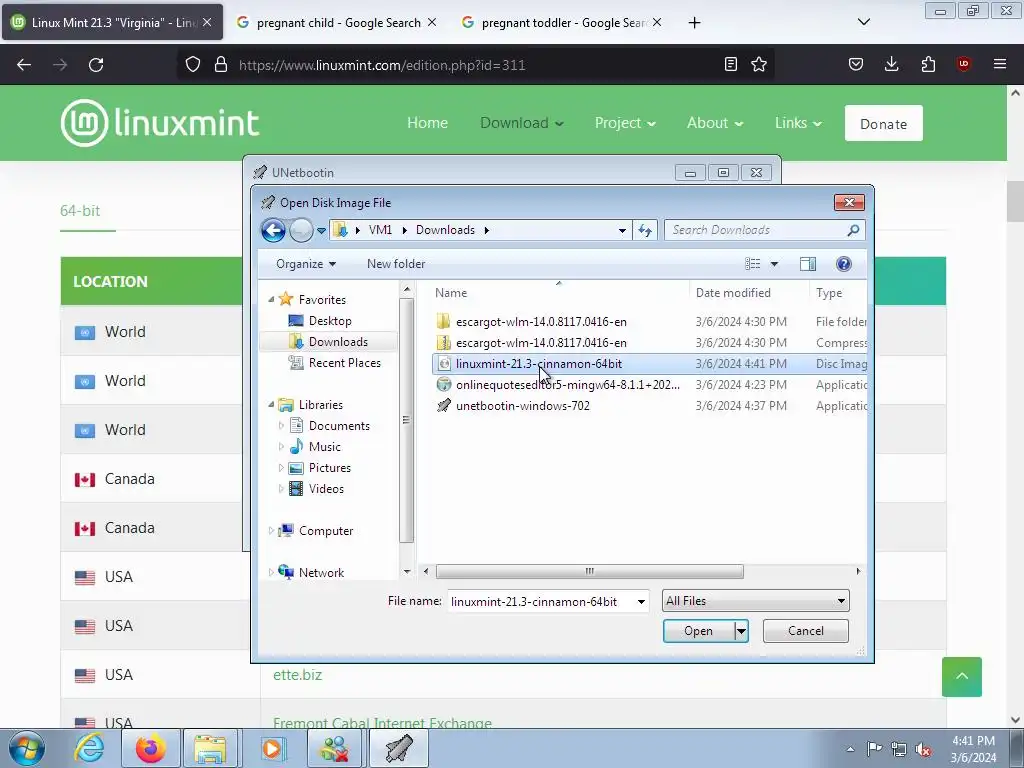Open the view options dropdown arrow
Screen dimensions: 1024x768
coord(774,264)
